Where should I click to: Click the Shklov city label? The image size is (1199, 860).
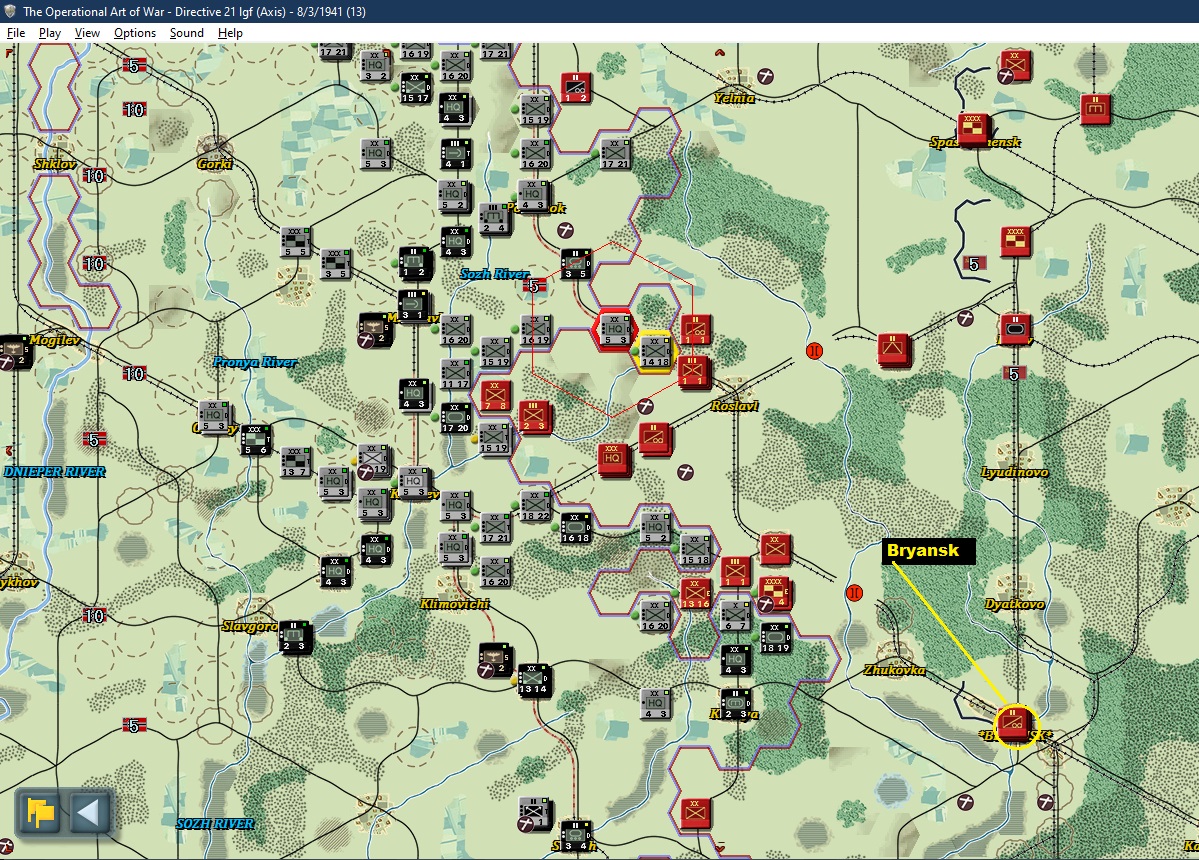pos(54,164)
